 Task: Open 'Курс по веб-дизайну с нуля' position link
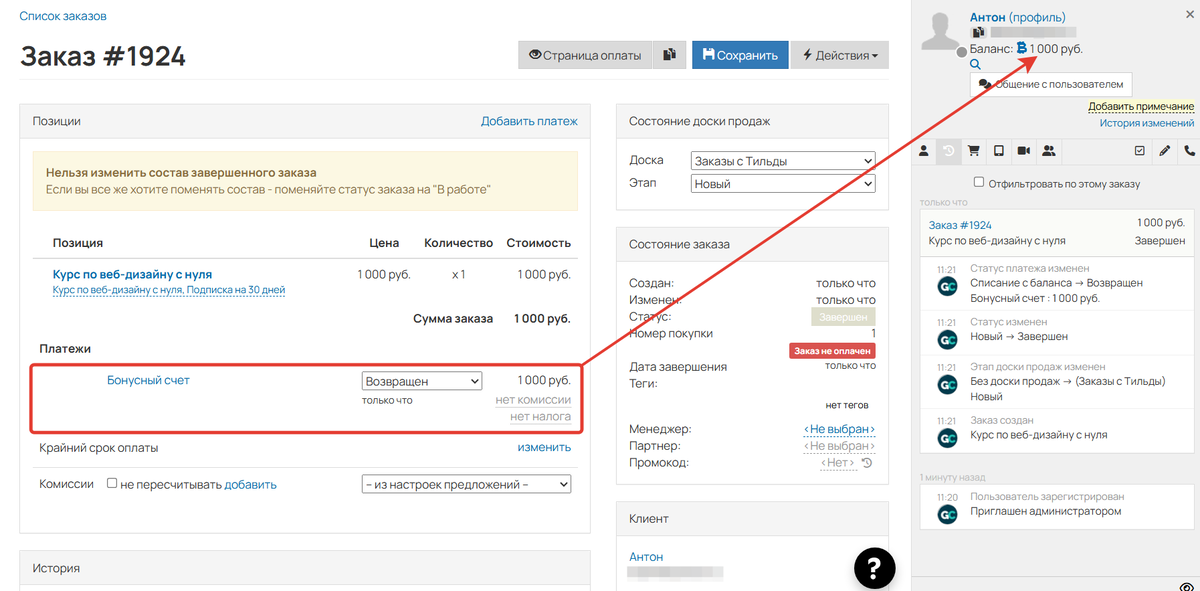tap(132, 274)
